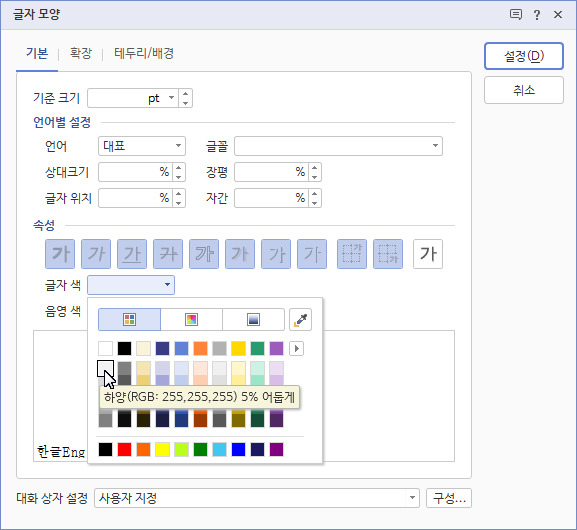This screenshot has width=577, height=530.
Task: Decrease the 상대크기 percentage
Action: pyautogui.click(x=178, y=177)
